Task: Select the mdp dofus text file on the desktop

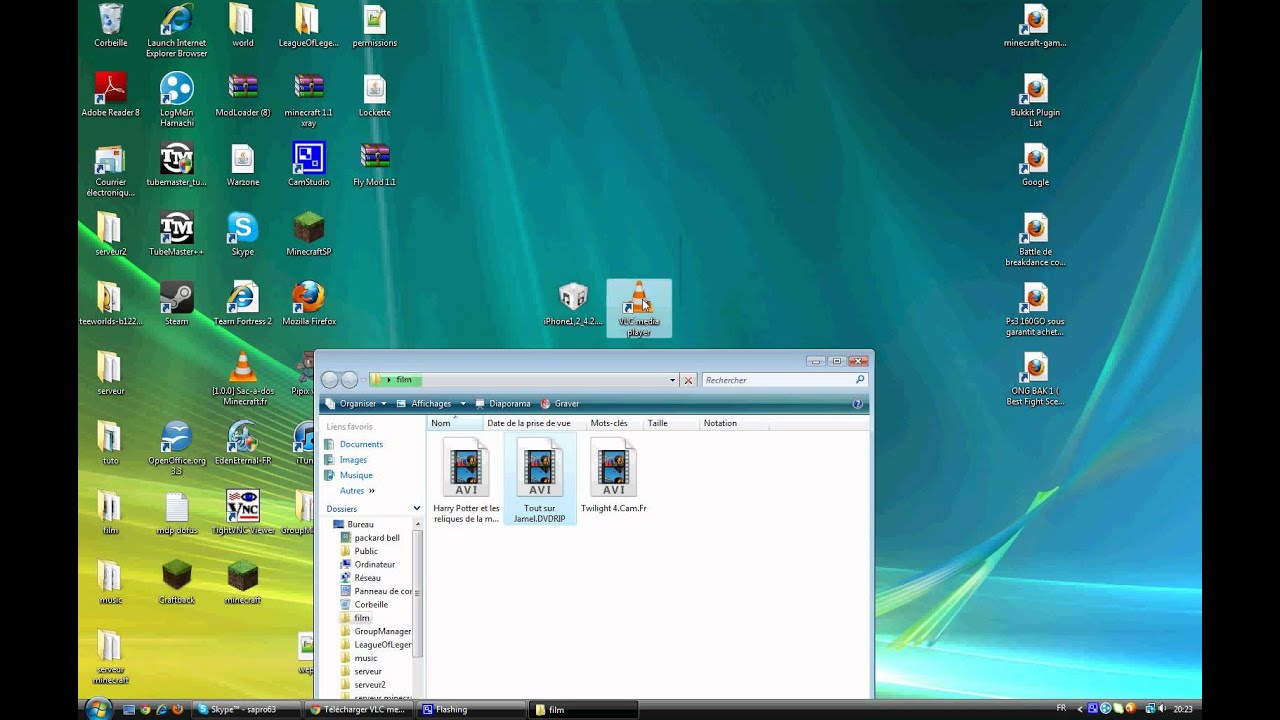Action: click(x=176, y=512)
